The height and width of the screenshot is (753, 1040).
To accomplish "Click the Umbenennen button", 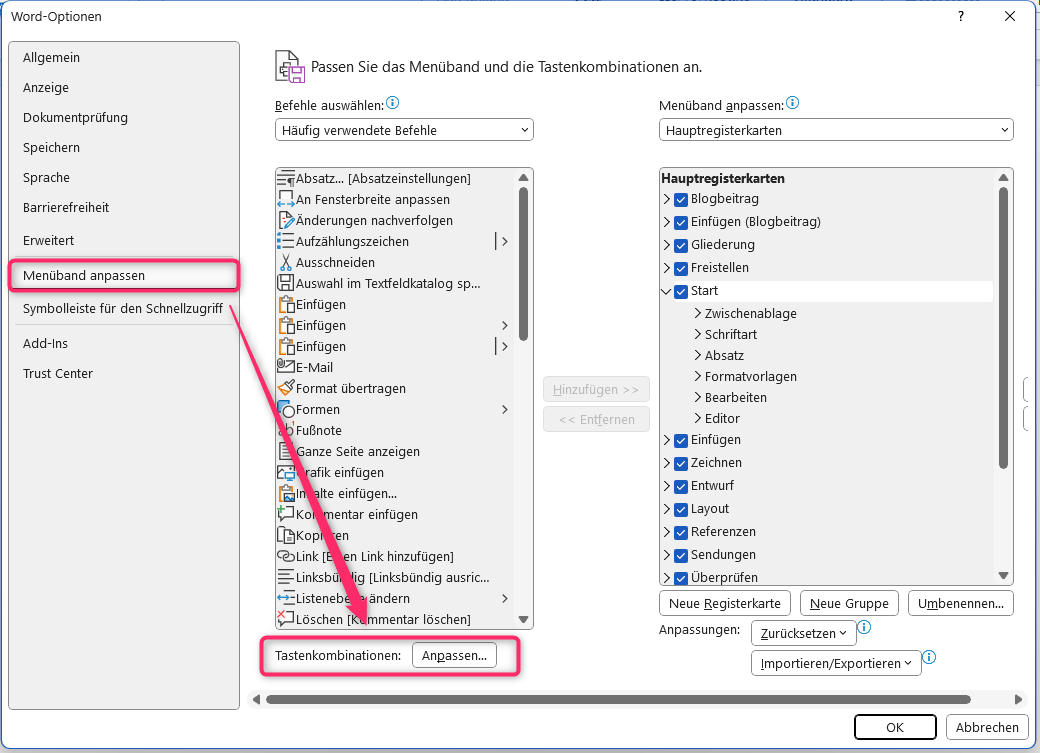I will click(x=960, y=603).
